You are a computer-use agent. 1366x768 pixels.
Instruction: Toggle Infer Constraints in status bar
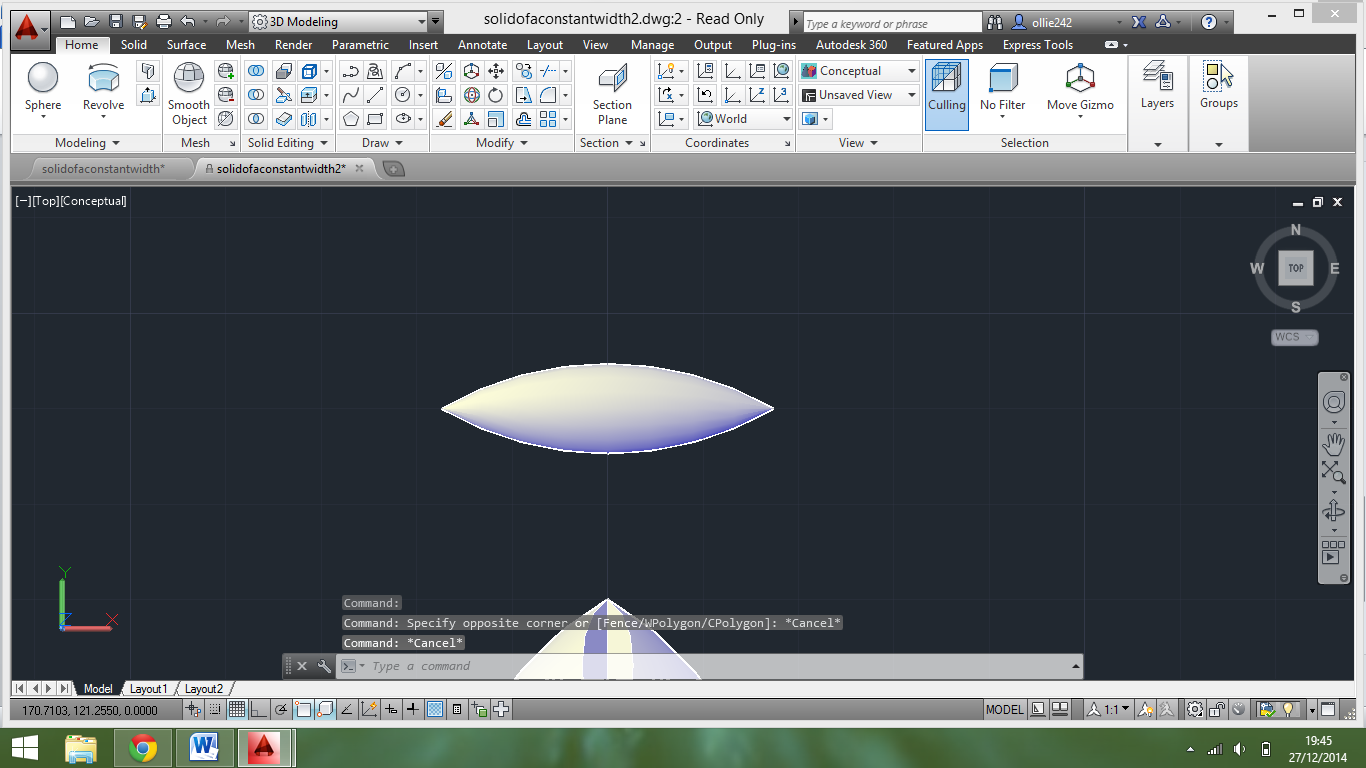pos(193,709)
